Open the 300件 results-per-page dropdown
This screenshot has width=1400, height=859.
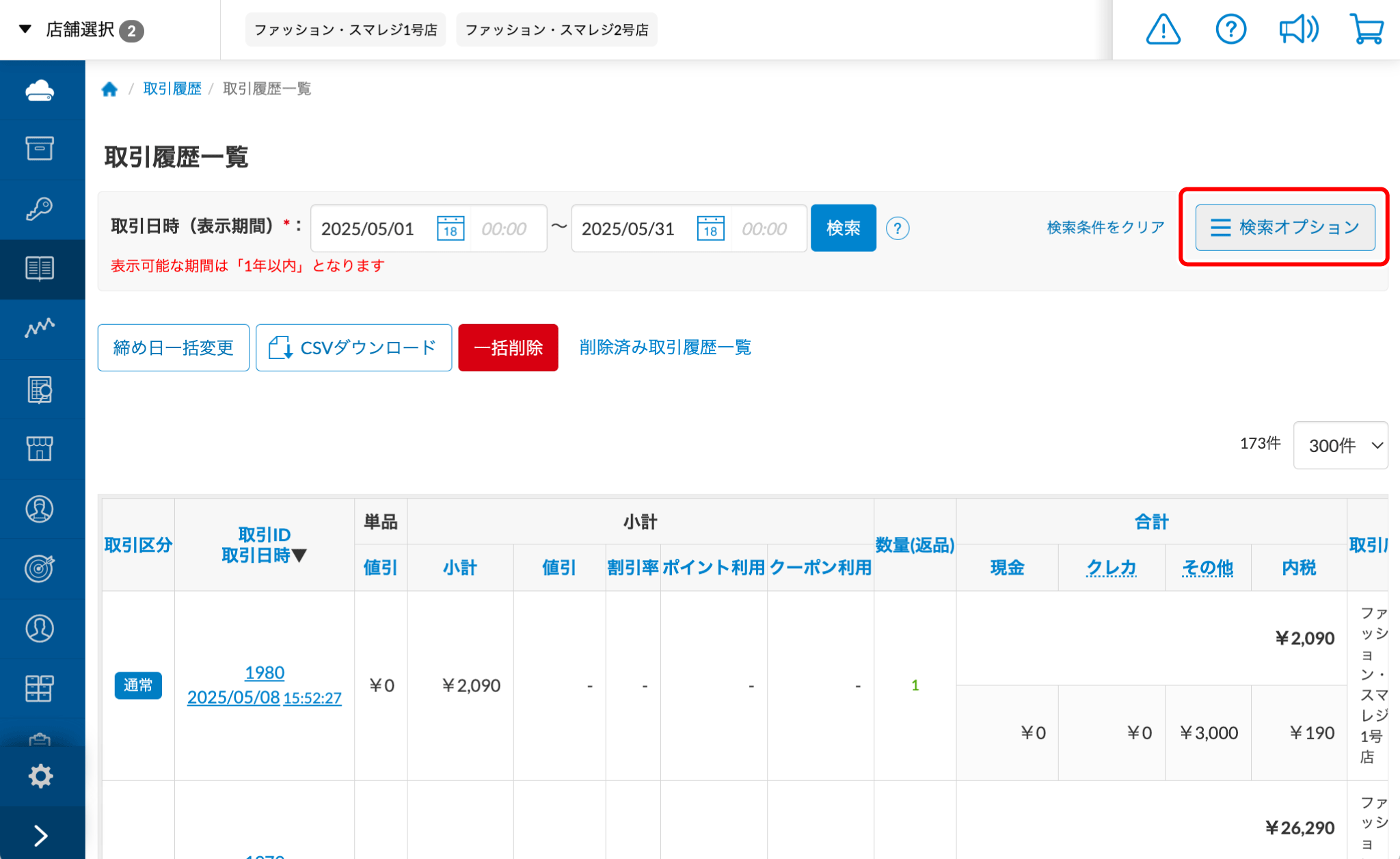click(x=1339, y=445)
